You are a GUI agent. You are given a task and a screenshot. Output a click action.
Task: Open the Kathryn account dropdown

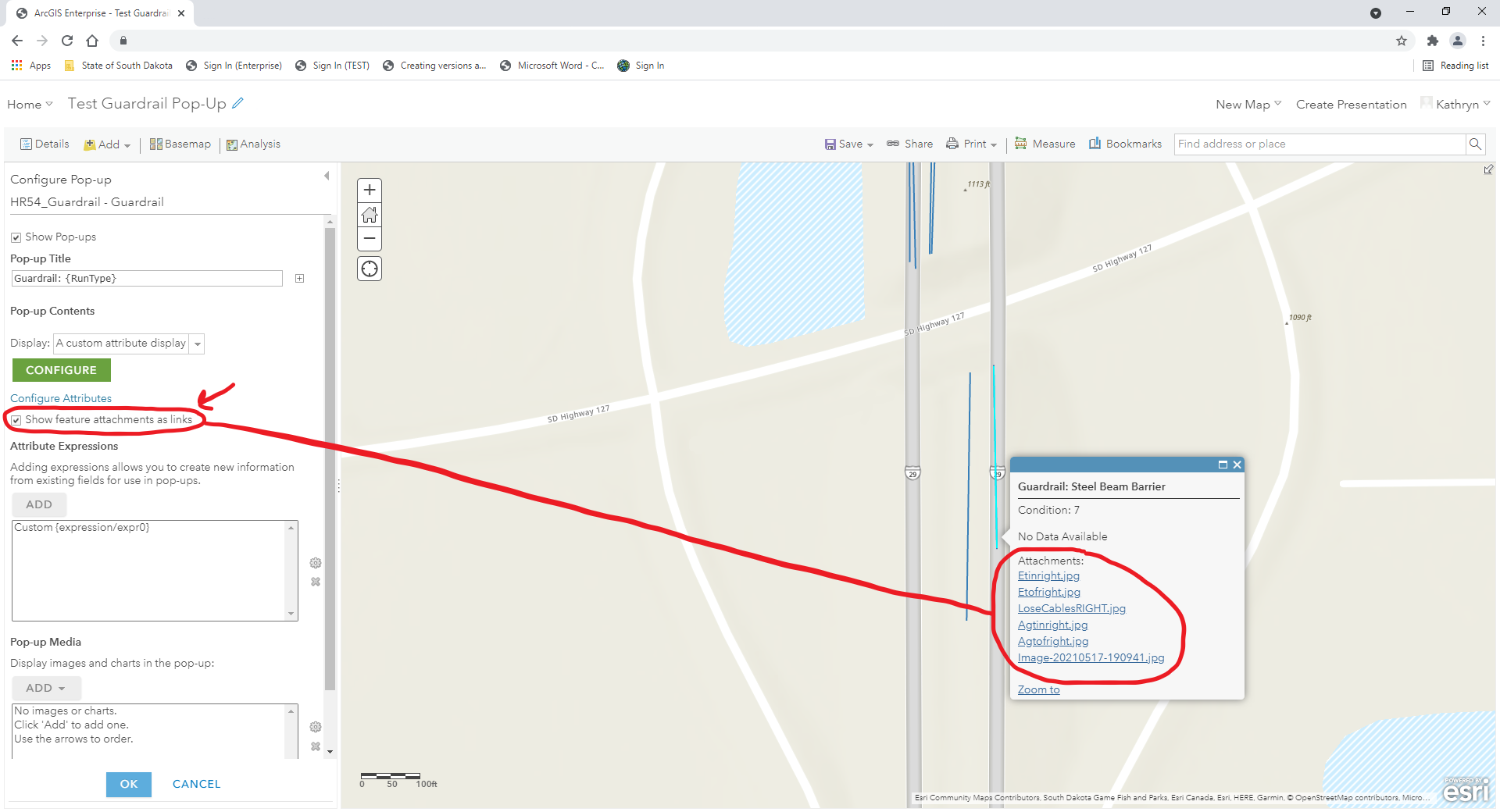pos(1456,105)
